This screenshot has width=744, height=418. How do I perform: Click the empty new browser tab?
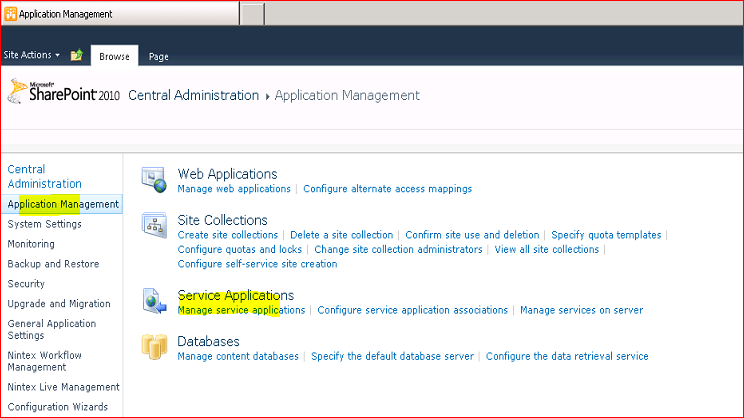[x=252, y=13]
